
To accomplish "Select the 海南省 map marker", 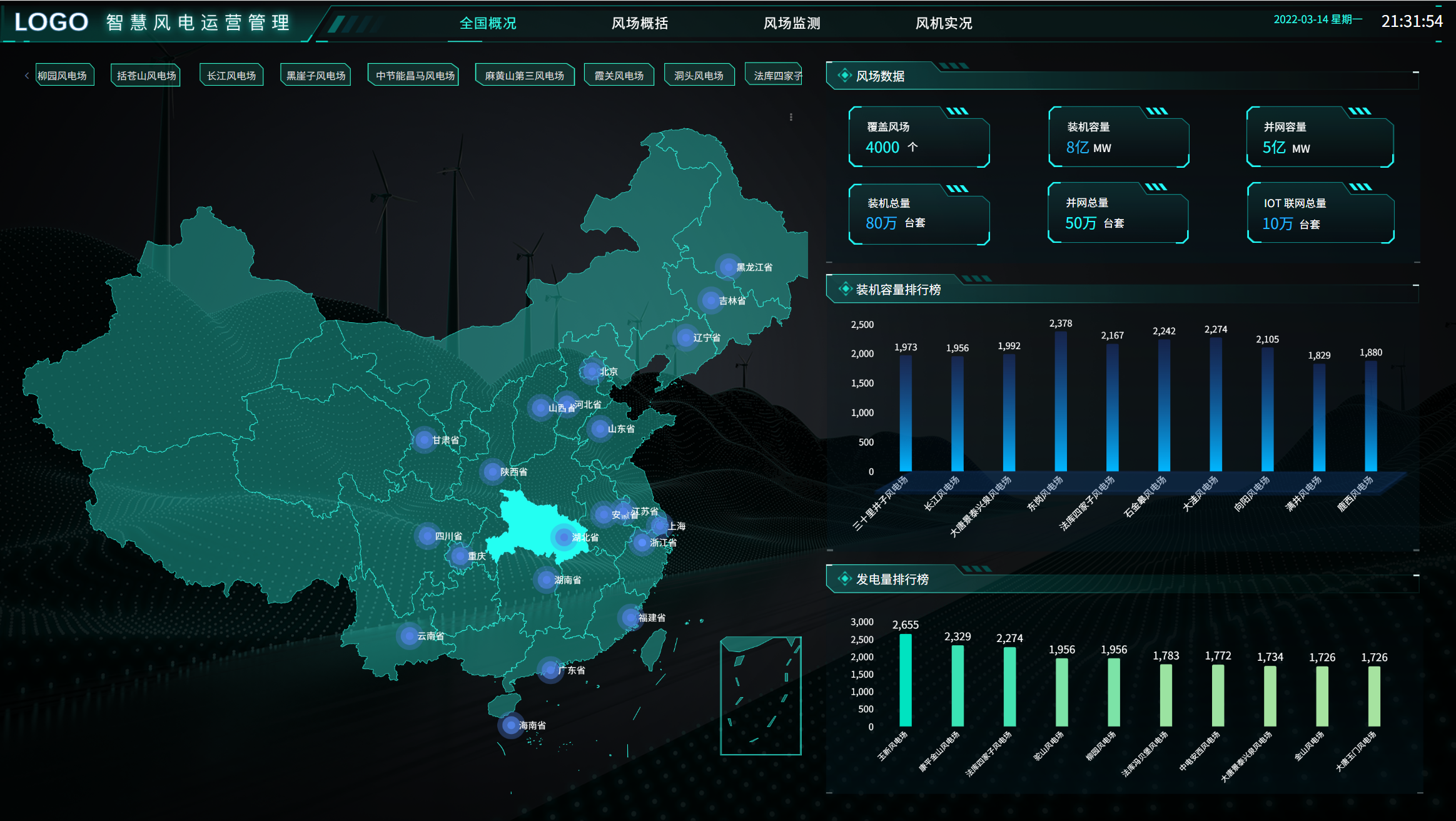I will tap(511, 725).
